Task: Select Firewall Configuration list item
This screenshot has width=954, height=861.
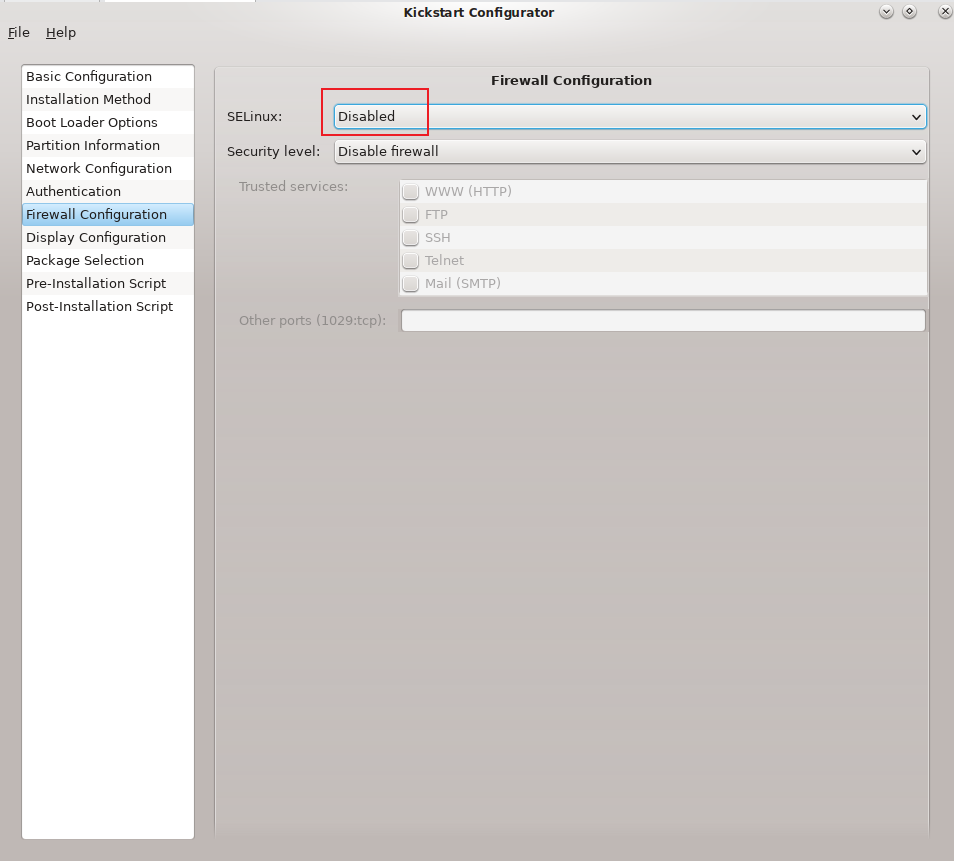Action: coord(108,214)
